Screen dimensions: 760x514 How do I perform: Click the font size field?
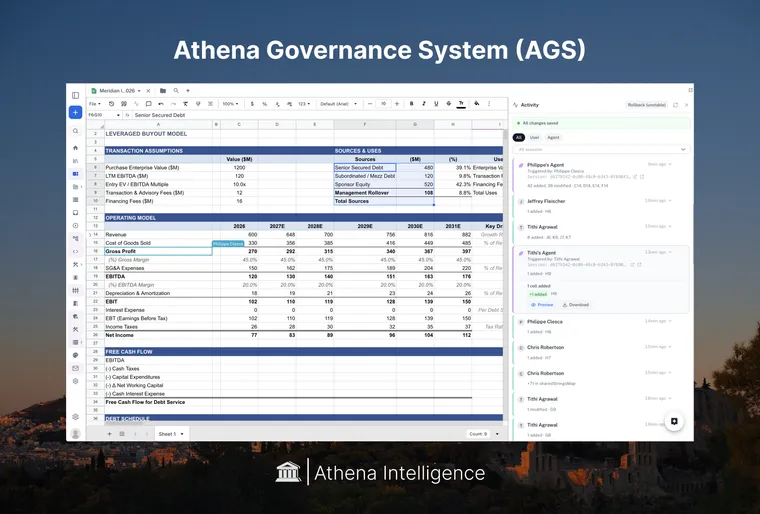pos(383,104)
